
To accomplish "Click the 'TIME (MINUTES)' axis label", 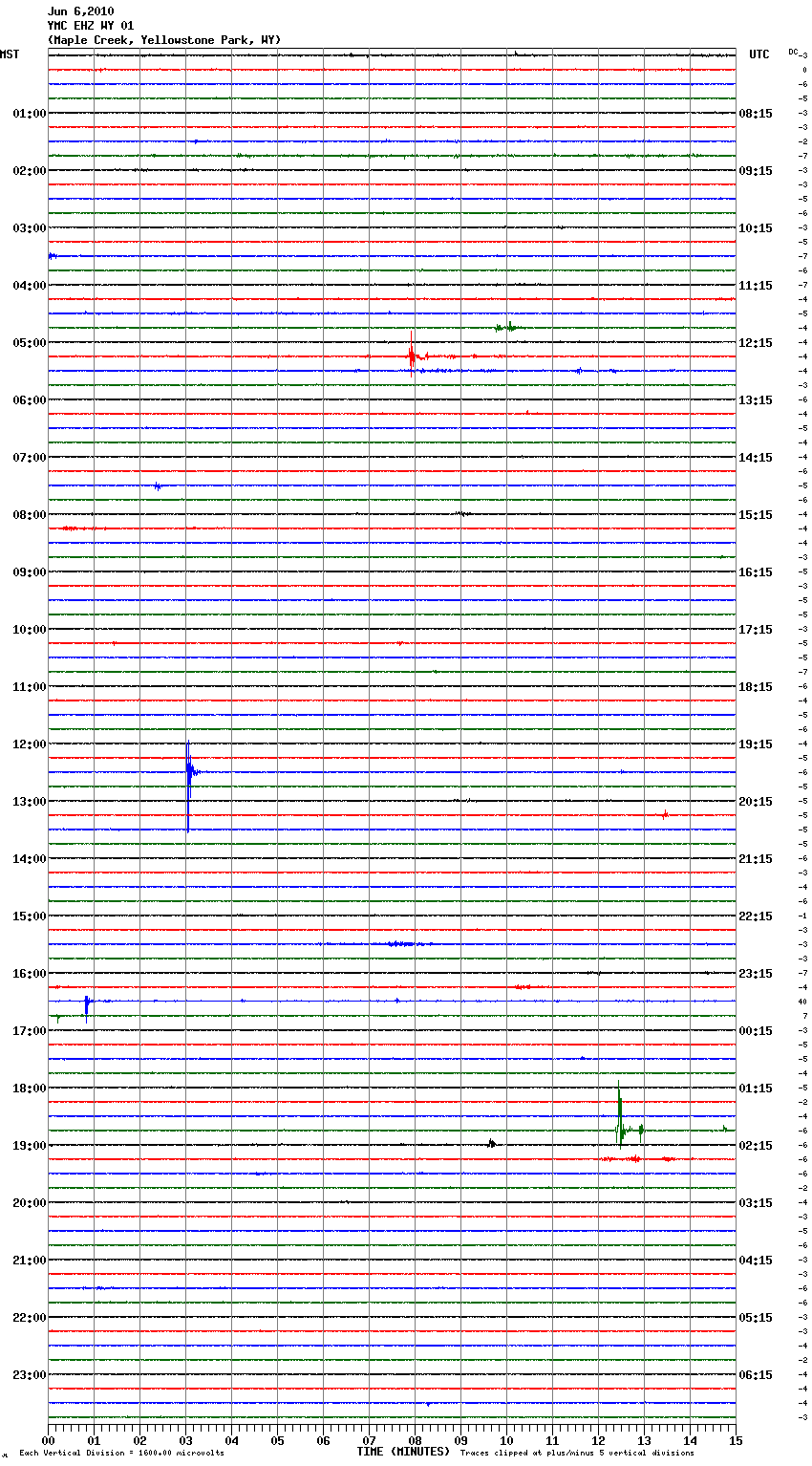I will (403, 1452).
